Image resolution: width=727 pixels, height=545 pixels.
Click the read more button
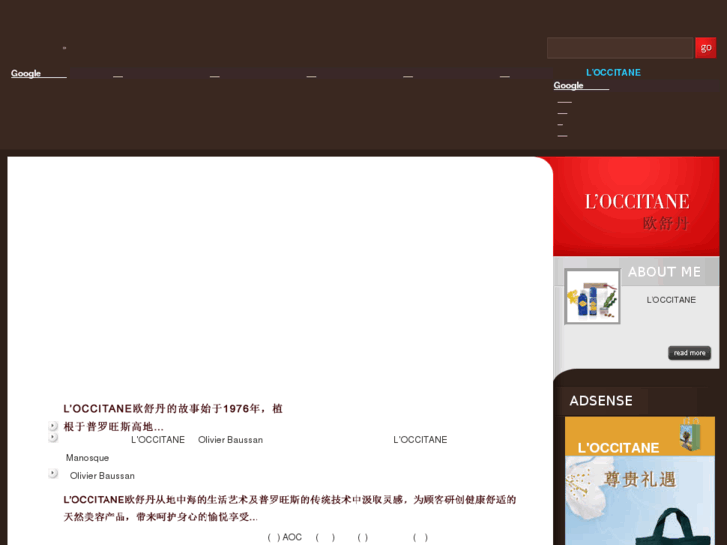[689, 353]
